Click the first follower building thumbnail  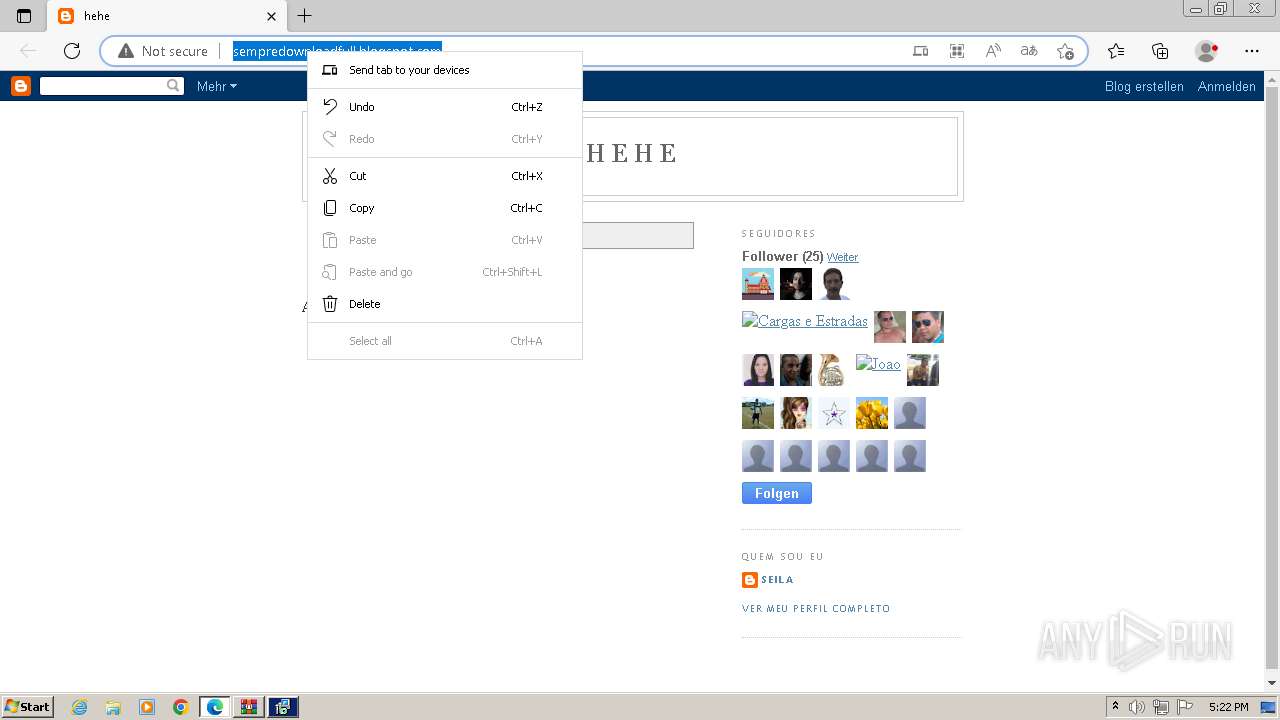tap(758, 284)
